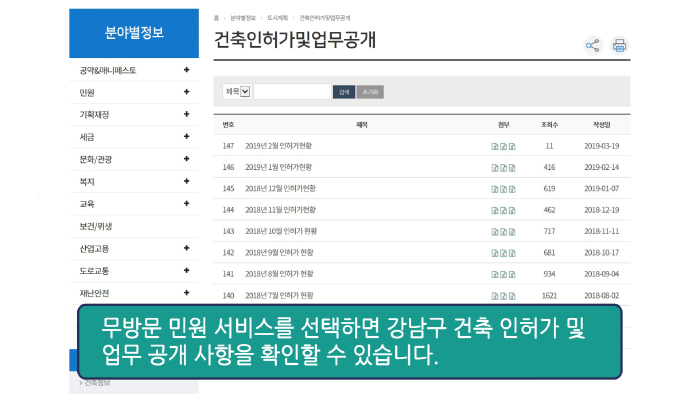Open third attachment icon in row 145
The height and width of the screenshot is (394, 700).
click(x=512, y=189)
